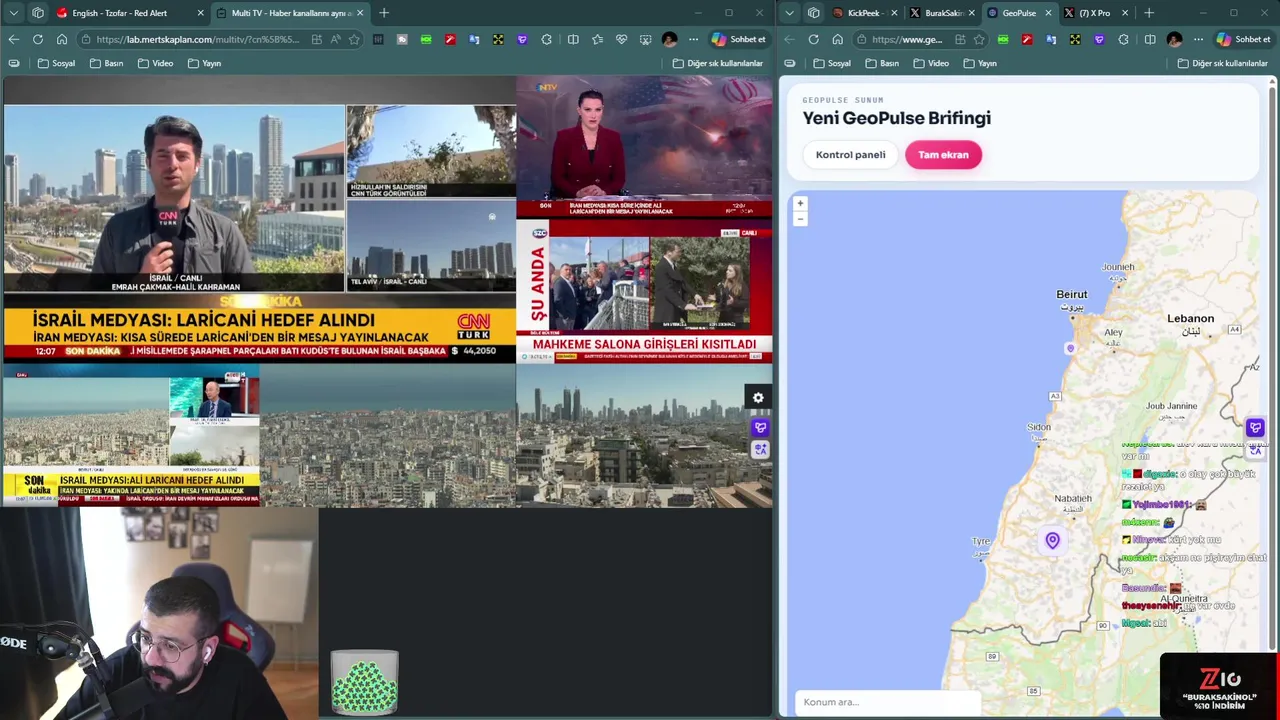
Task: Expand Basın bookmark folder in Multi TV window
Action: click(106, 63)
